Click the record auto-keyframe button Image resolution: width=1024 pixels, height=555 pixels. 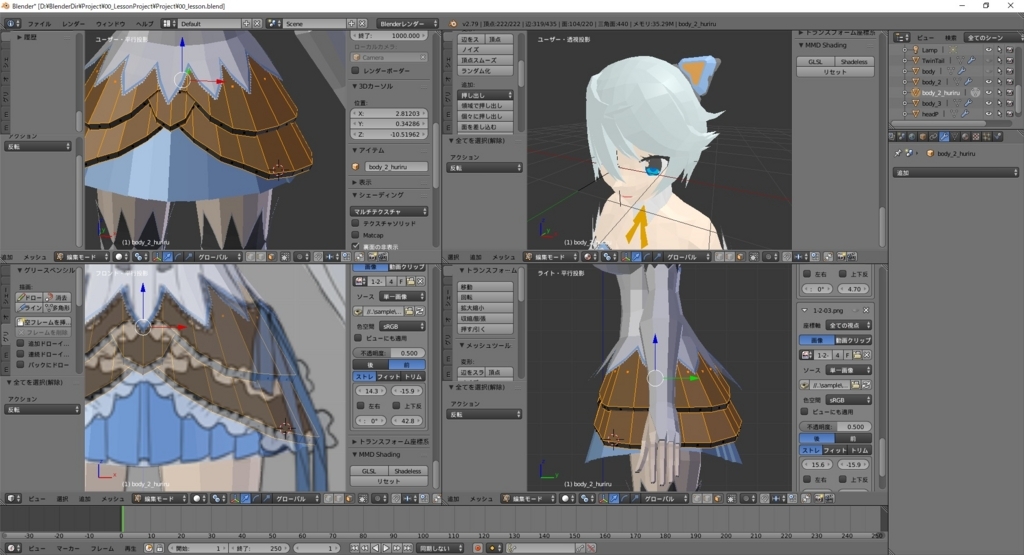(x=478, y=548)
